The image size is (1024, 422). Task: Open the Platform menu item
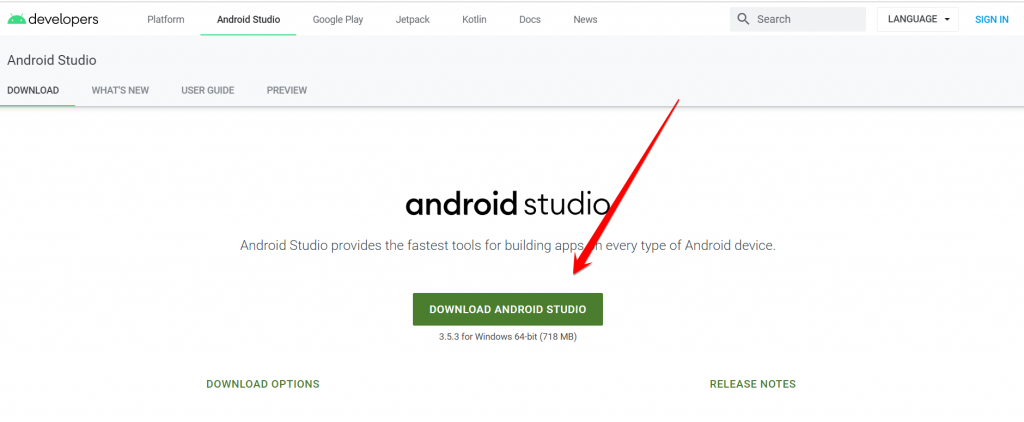pos(165,20)
